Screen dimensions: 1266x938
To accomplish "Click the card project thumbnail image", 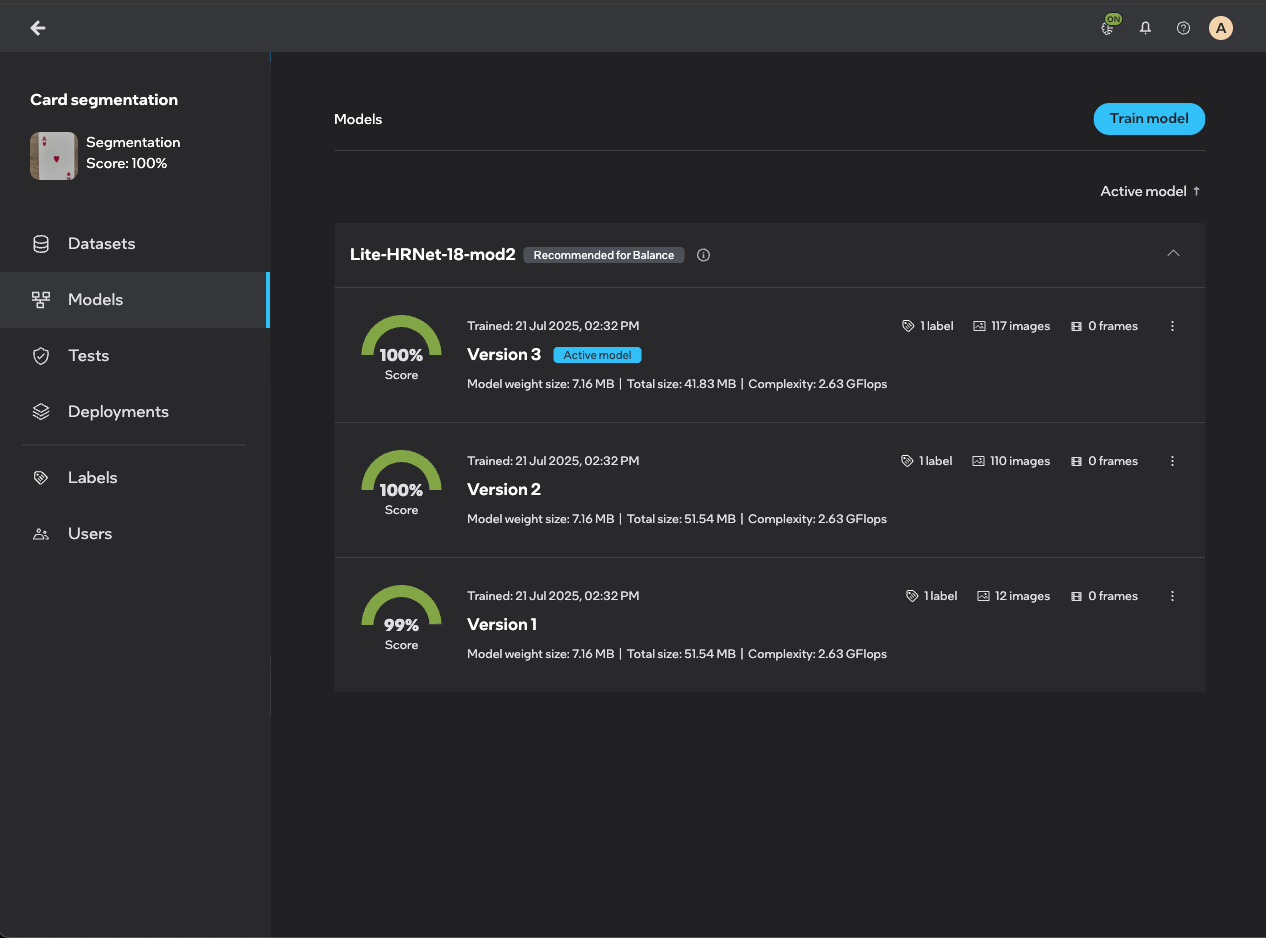I will [x=54, y=156].
